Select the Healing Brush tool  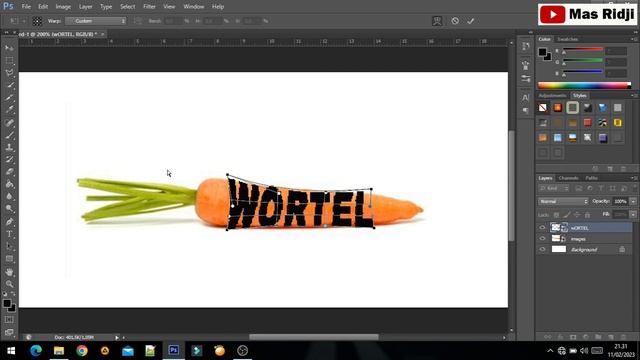coord(9,122)
